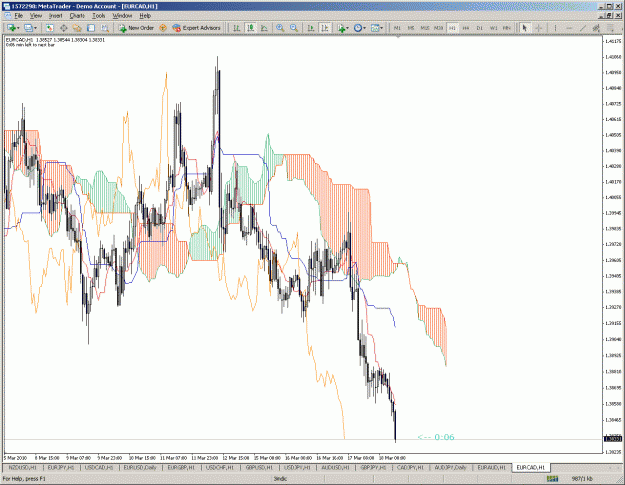The height and width of the screenshot is (485, 625).
Task: Select the Crosshair tool
Action: click(539, 28)
